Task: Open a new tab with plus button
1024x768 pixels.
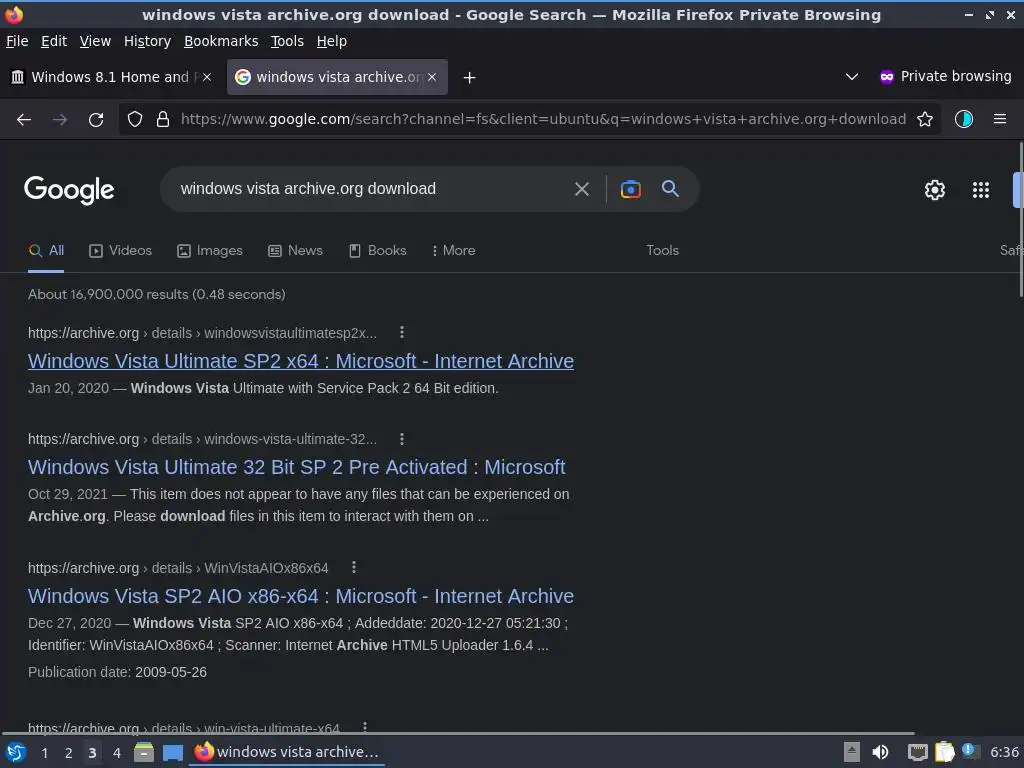Action: [x=470, y=78]
